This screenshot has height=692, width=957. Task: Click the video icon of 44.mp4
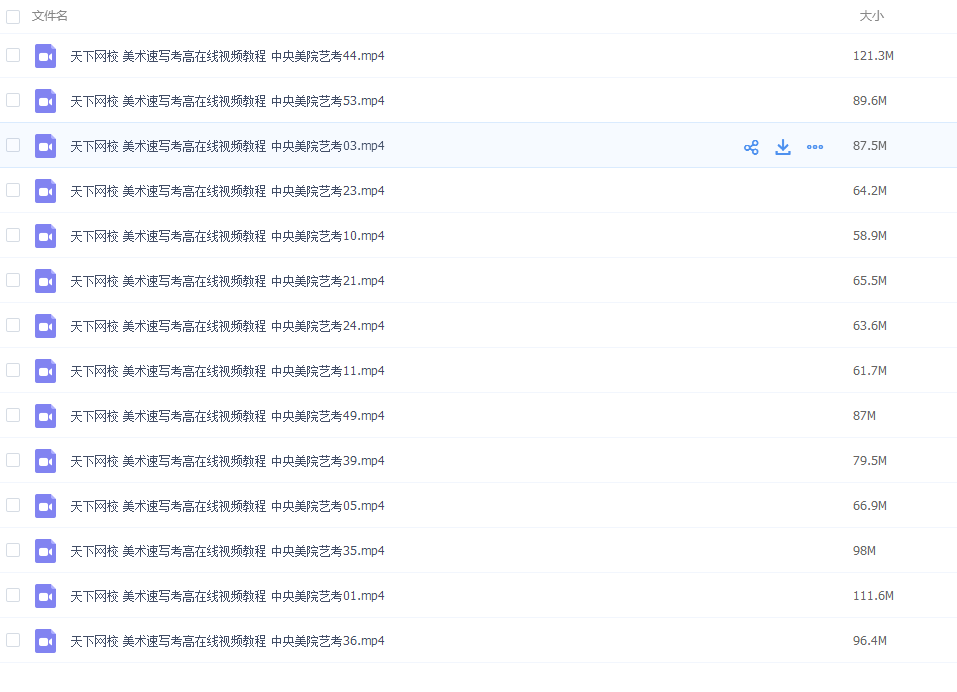(x=45, y=56)
